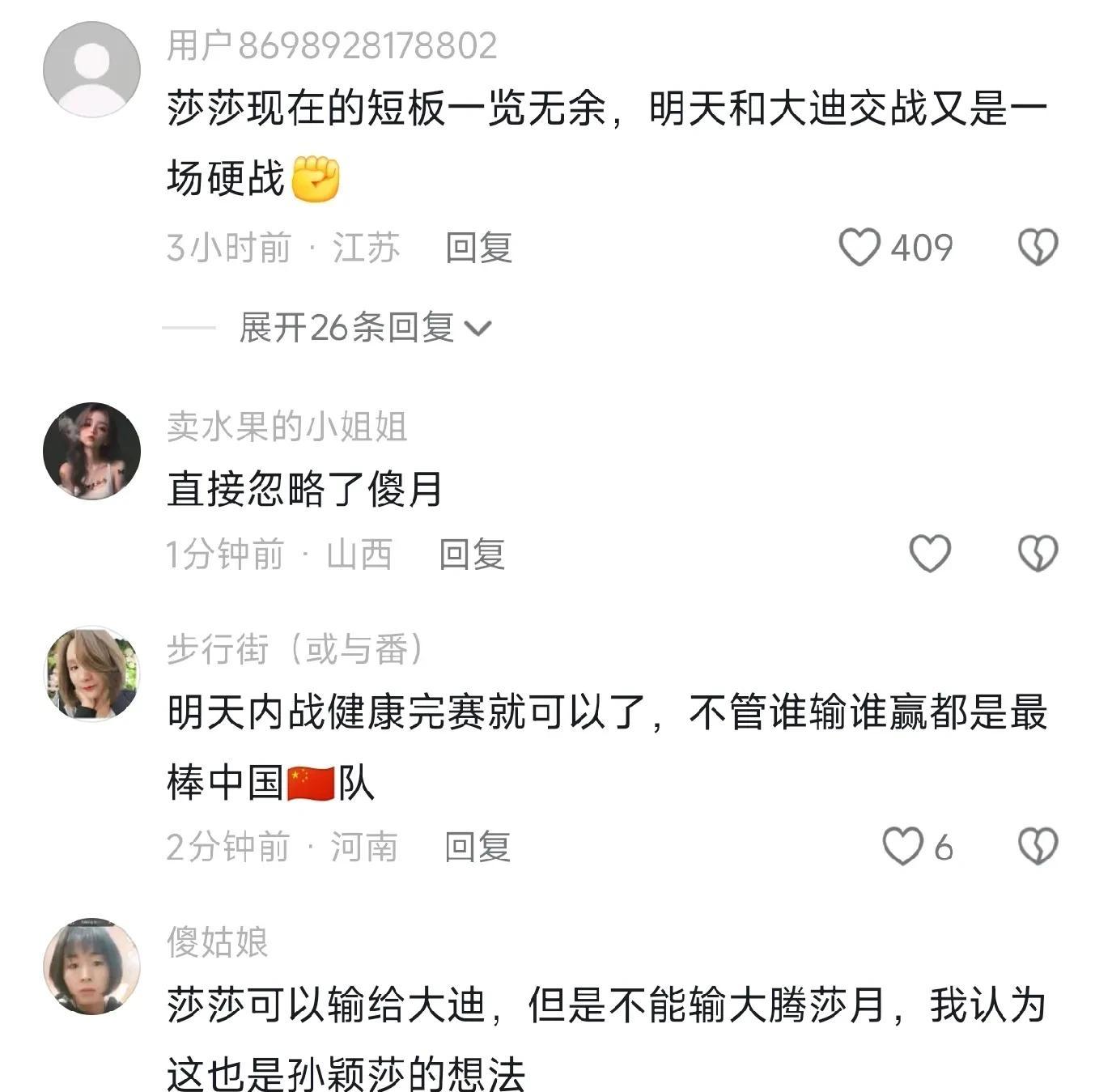Like the 河南 comment with 6 likes

tap(902, 847)
